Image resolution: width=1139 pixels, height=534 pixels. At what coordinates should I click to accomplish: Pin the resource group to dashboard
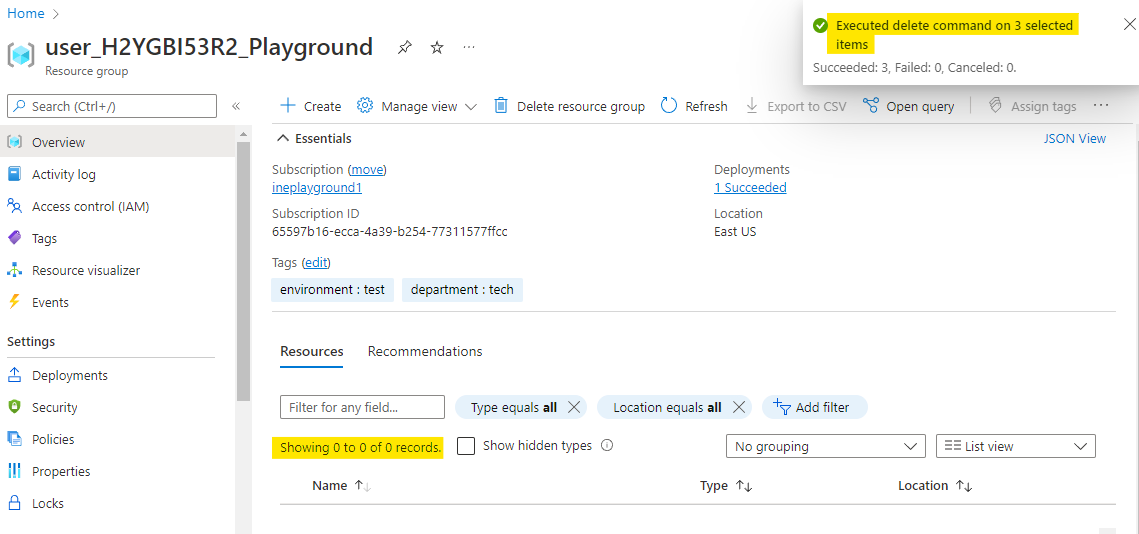point(404,48)
